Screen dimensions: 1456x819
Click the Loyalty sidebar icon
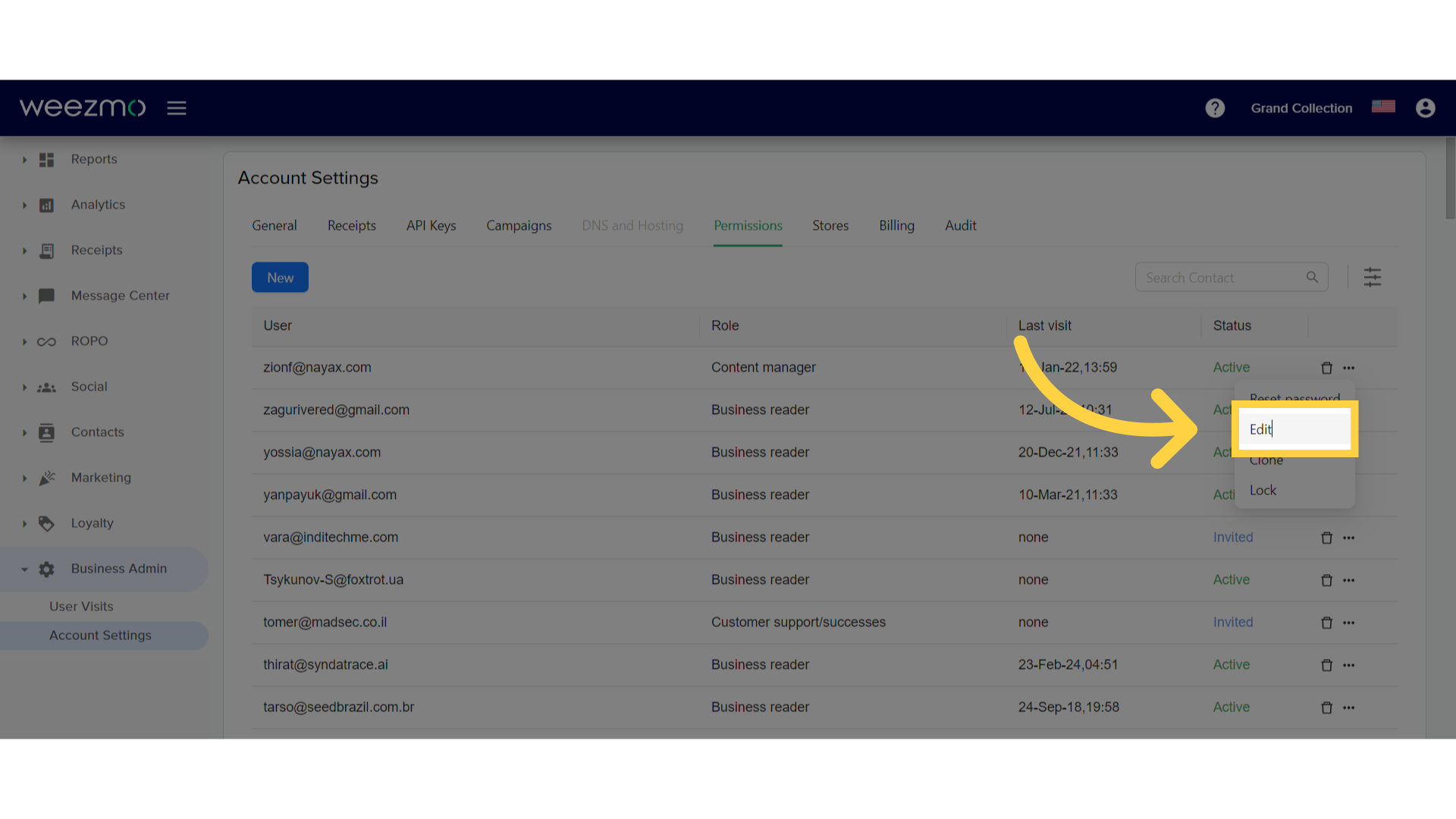click(45, 523)
